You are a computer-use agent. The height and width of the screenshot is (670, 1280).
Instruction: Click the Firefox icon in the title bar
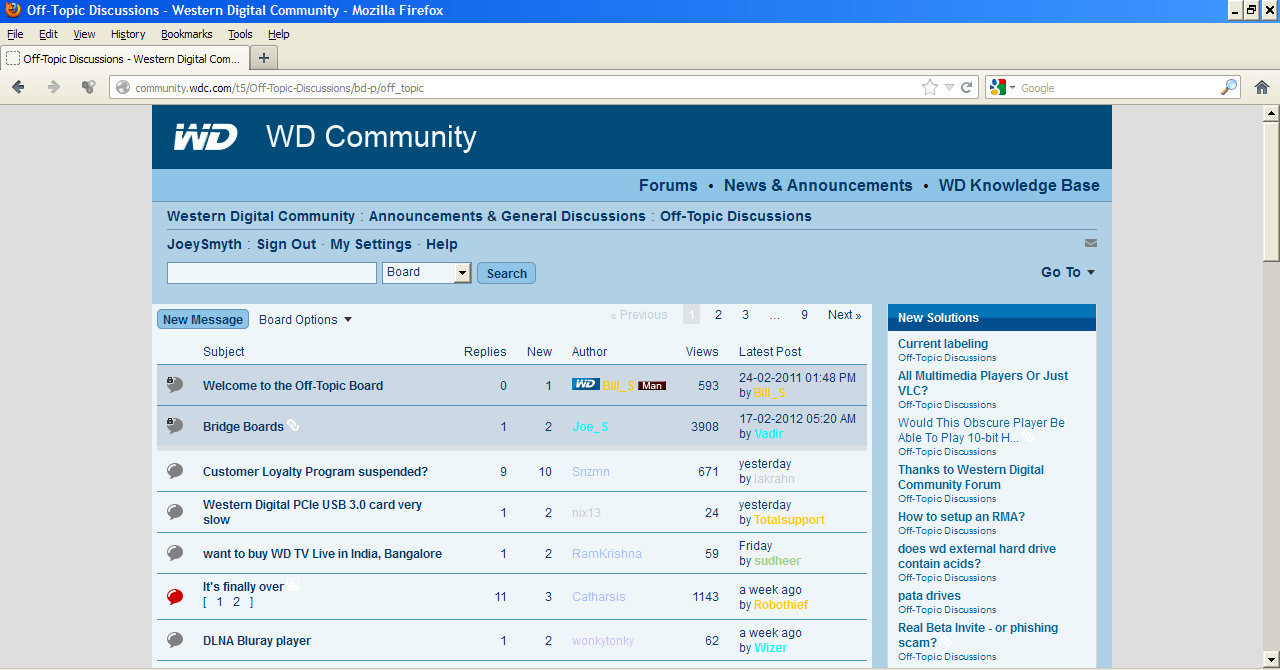[x=13, y=10]
